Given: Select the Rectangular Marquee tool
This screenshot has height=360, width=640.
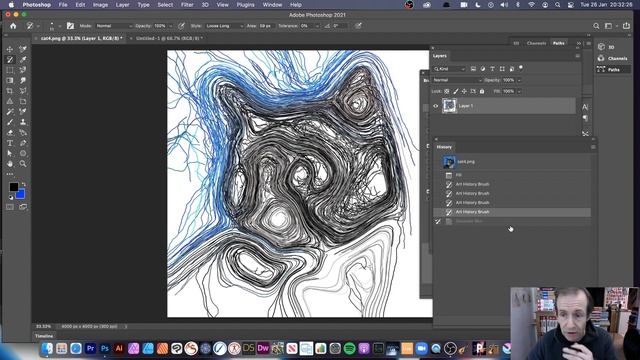Looking at the screenshot, I should click(x=10, y=70).
